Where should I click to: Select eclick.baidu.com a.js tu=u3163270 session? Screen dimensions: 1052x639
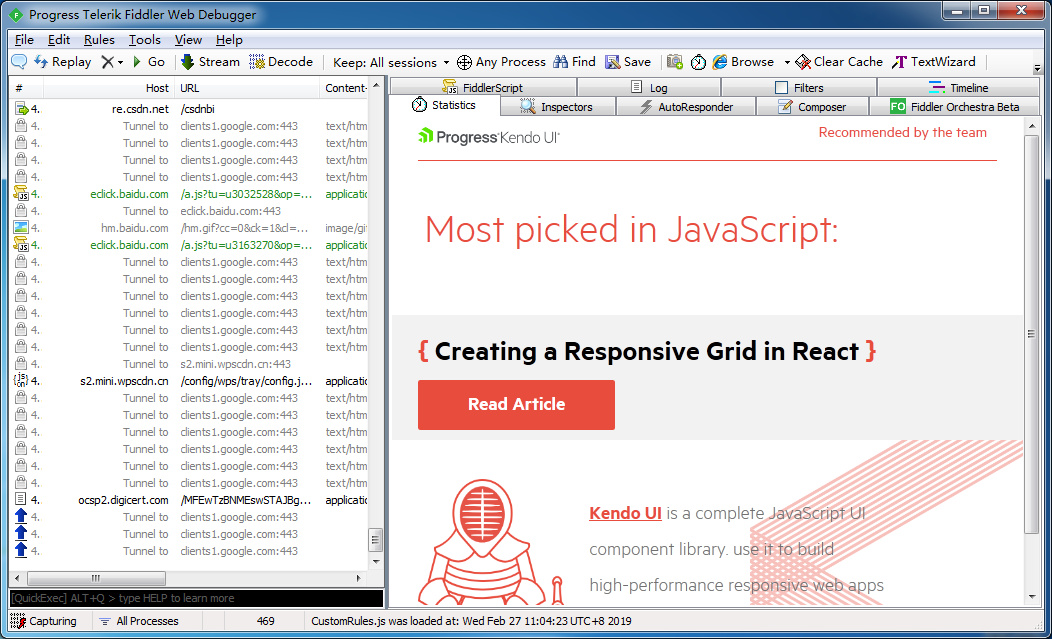click(x=189, y=245)
